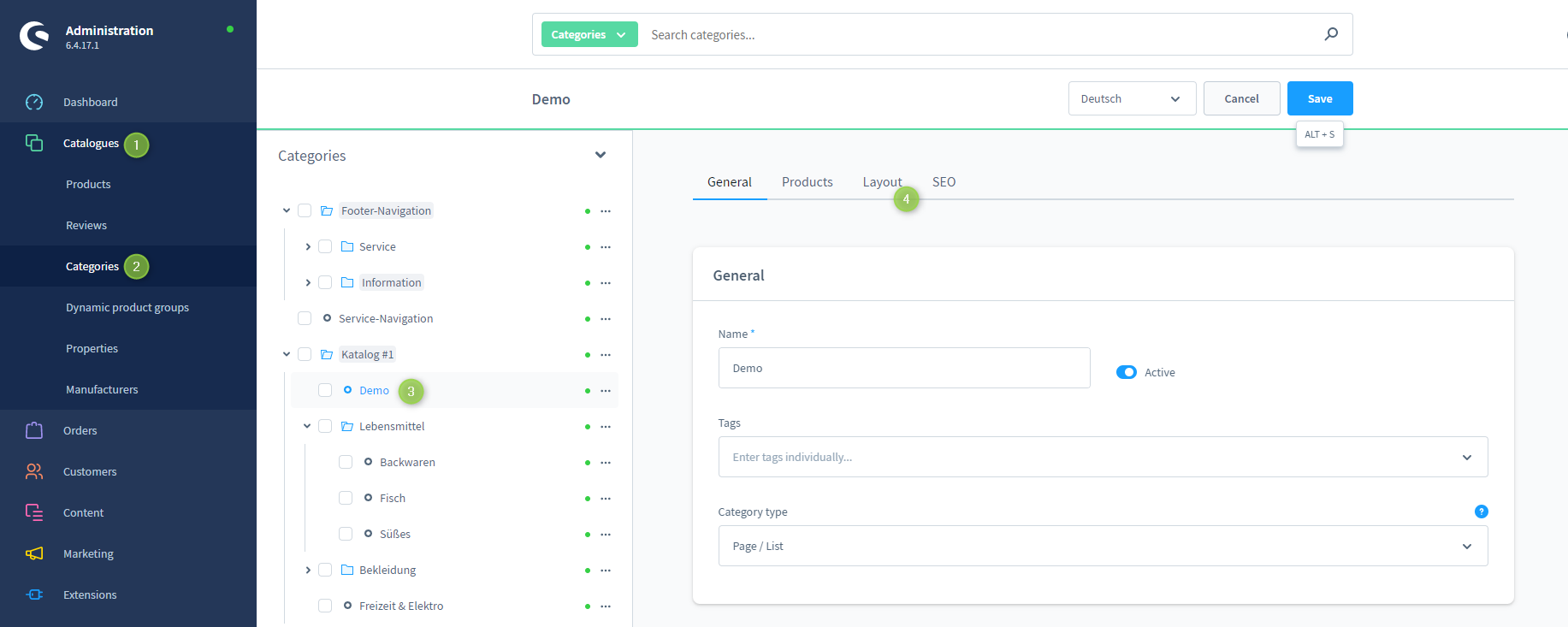Select the Süßes category

(395, 534)
